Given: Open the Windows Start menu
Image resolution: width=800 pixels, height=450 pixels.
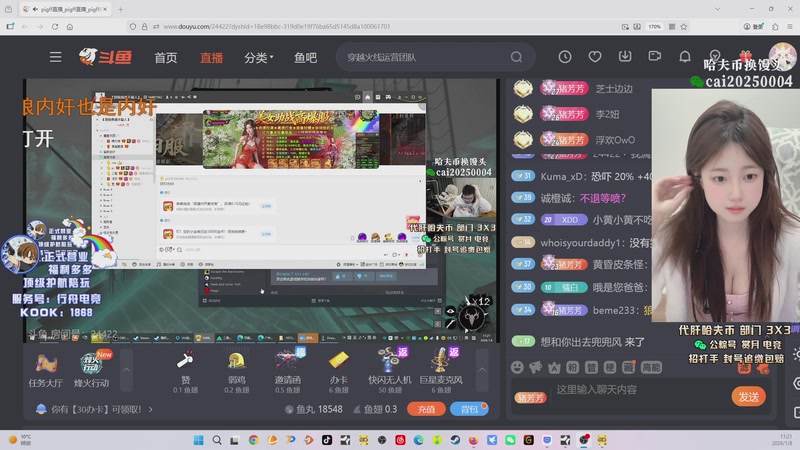Looking at the screenshot, I should (x=198, y=440).
